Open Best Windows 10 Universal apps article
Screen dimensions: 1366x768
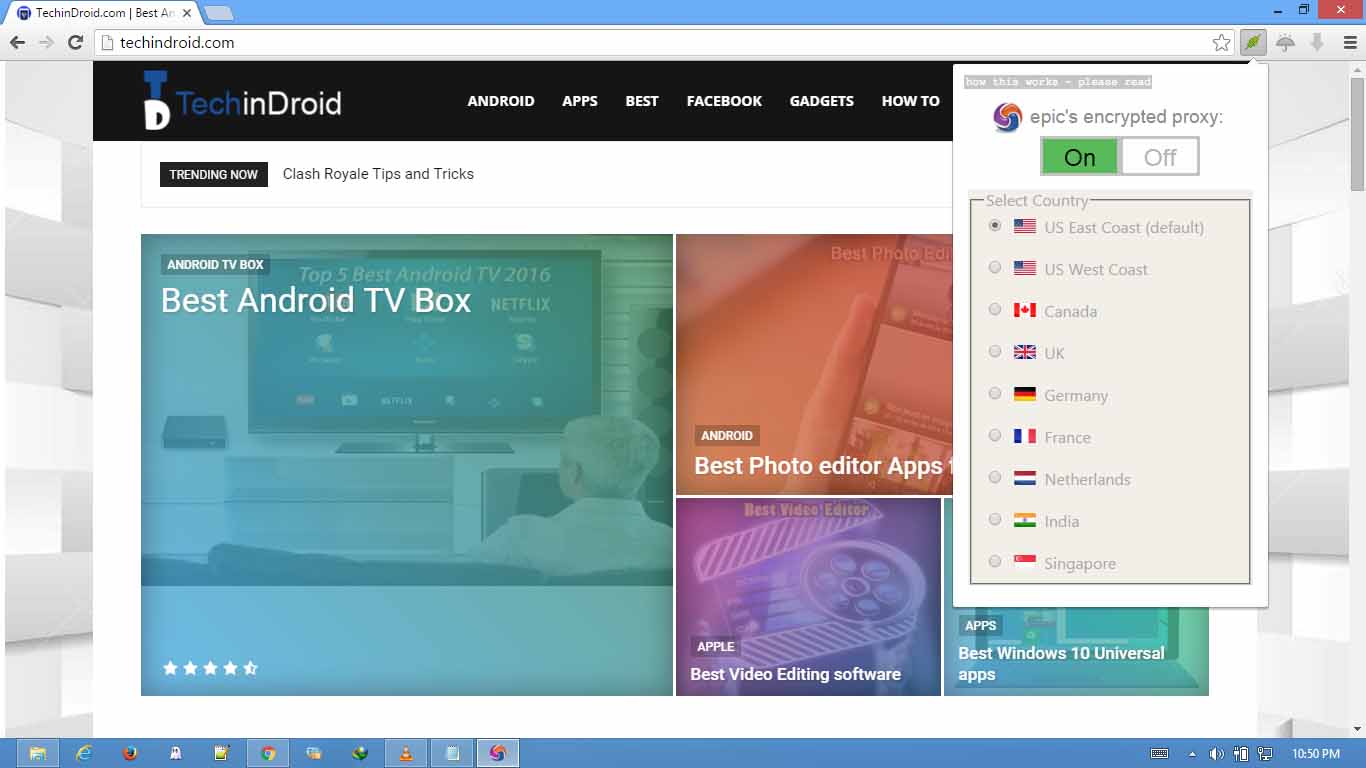(x=1061, y=663)
